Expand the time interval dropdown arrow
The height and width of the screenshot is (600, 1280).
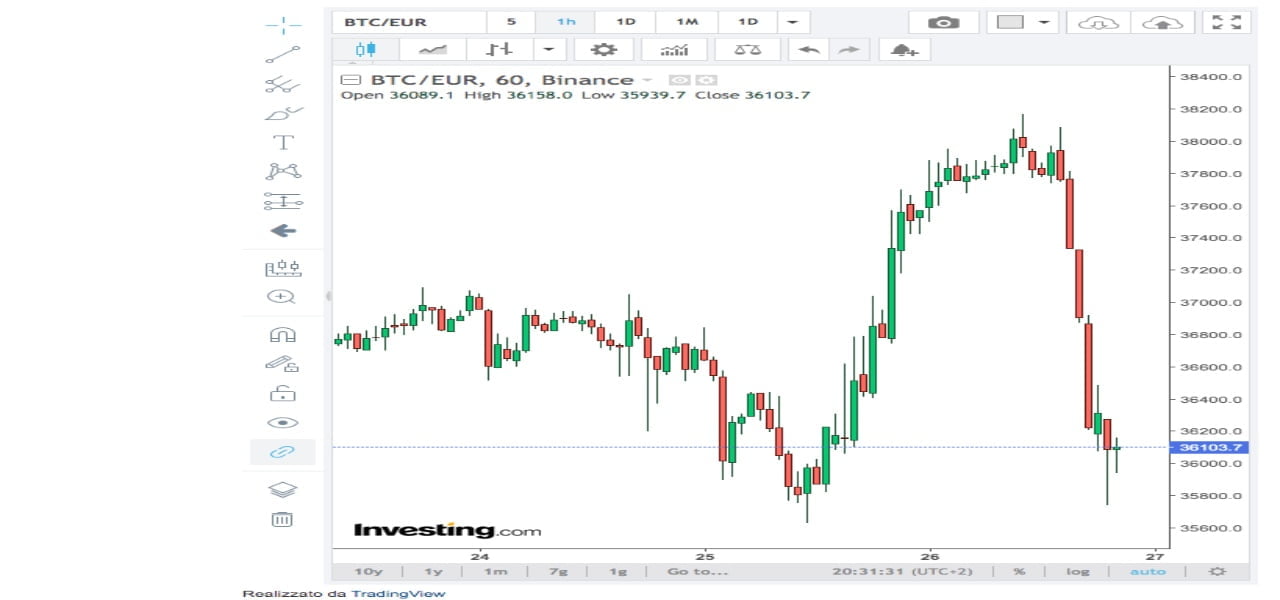point(793,22)
